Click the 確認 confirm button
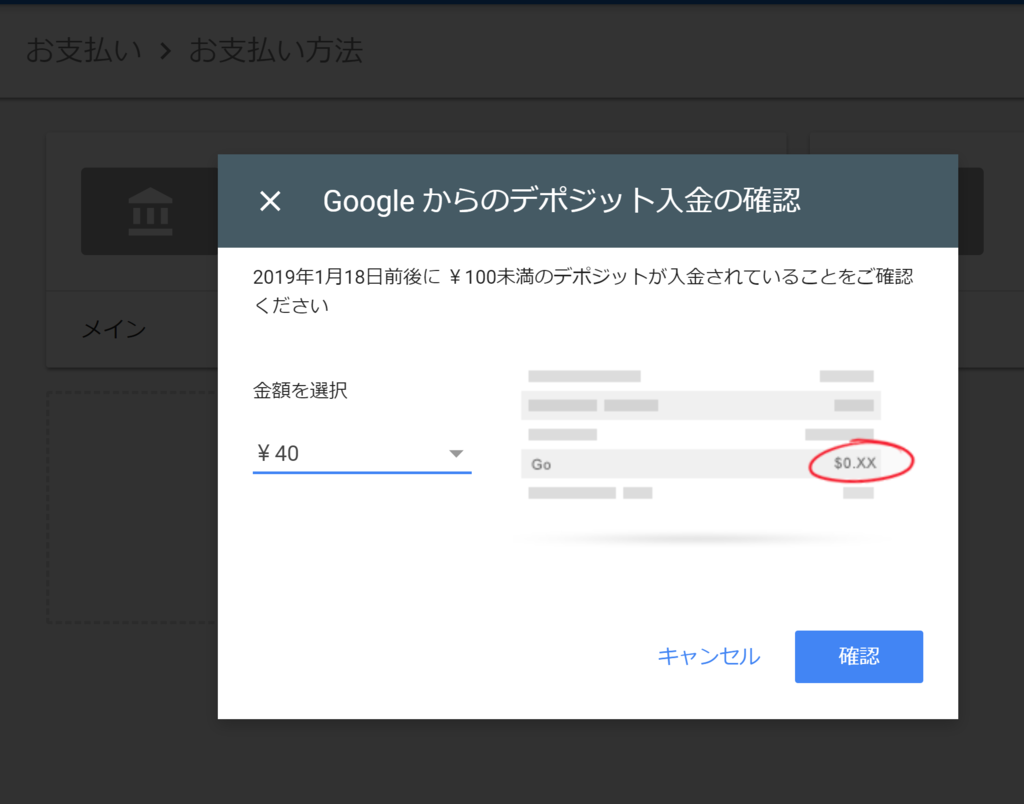Viewport: 1024px width, 804px height. coord(858,656)
